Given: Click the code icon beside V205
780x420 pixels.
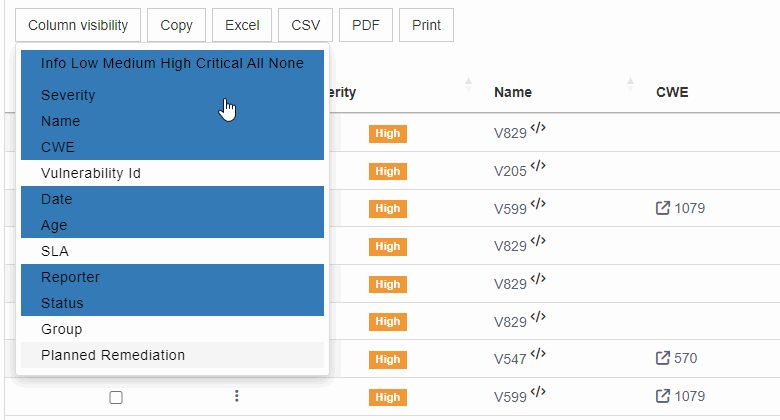Looking at the screenshot, I should pos(538,169).
